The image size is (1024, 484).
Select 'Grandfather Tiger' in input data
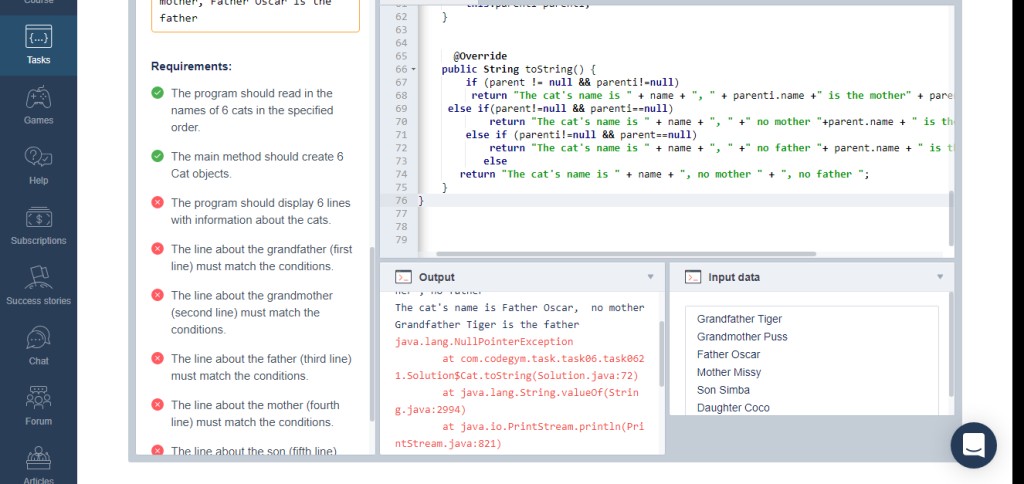tap(739, 319)
